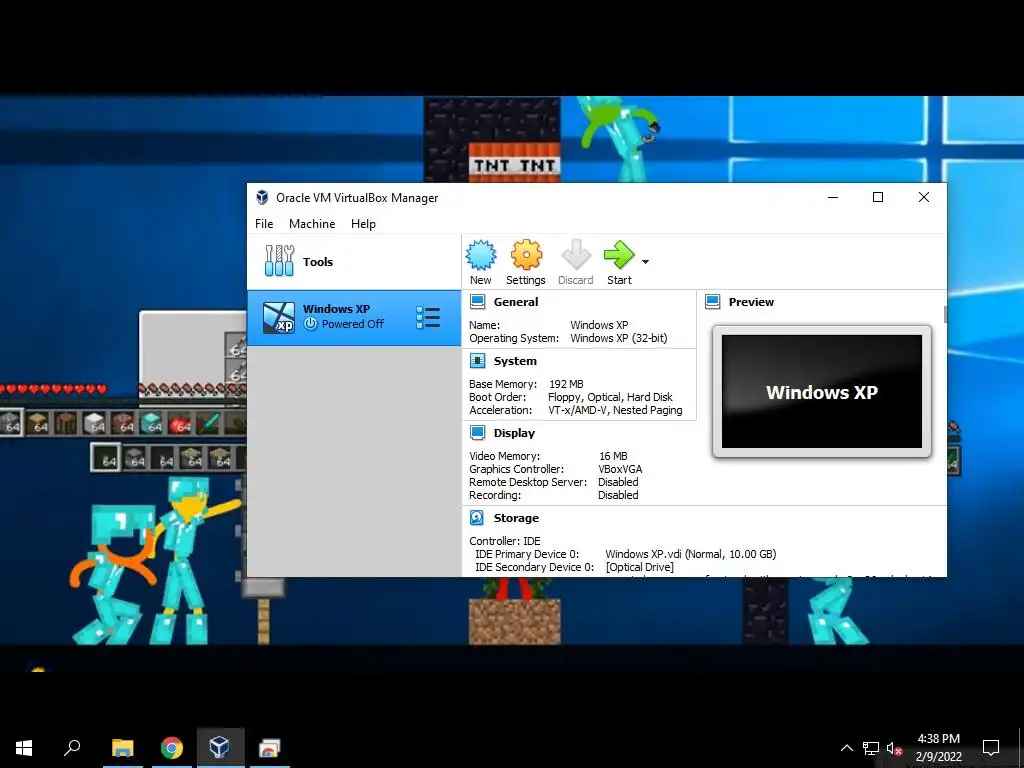Click Acceleration value VT-x/AMD-V, Nested Paging
Screen dimensions: 1024x768
pos(615,410)
